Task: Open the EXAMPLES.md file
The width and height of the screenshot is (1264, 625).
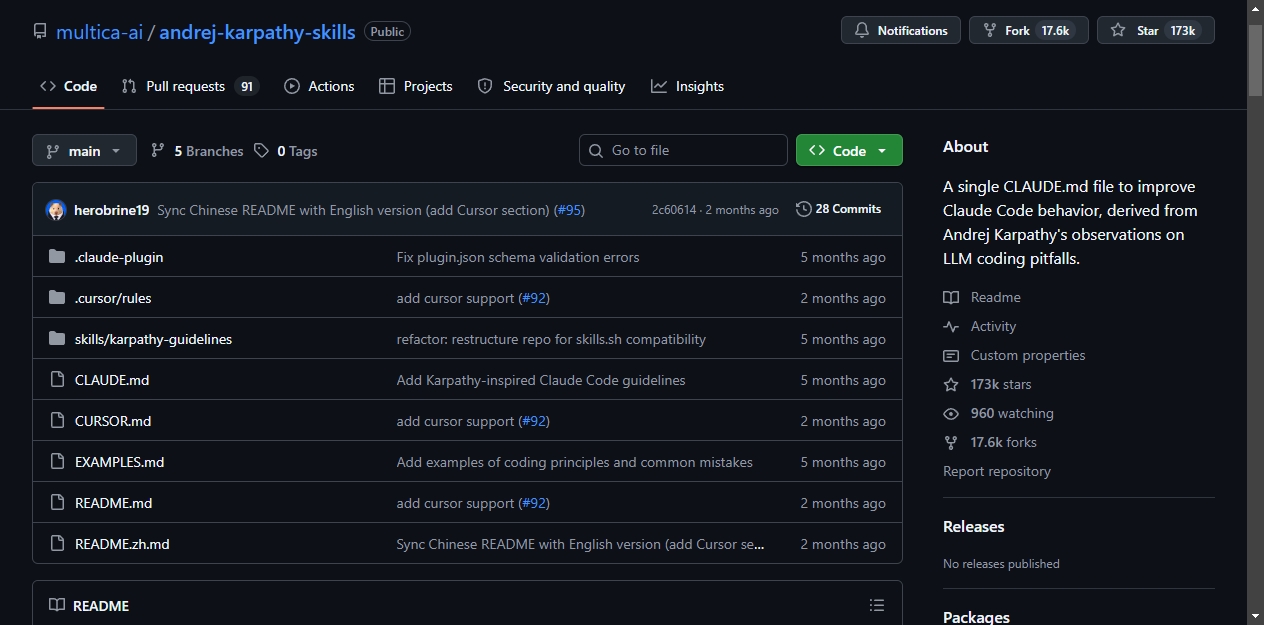Action: (x=119, y=462)
